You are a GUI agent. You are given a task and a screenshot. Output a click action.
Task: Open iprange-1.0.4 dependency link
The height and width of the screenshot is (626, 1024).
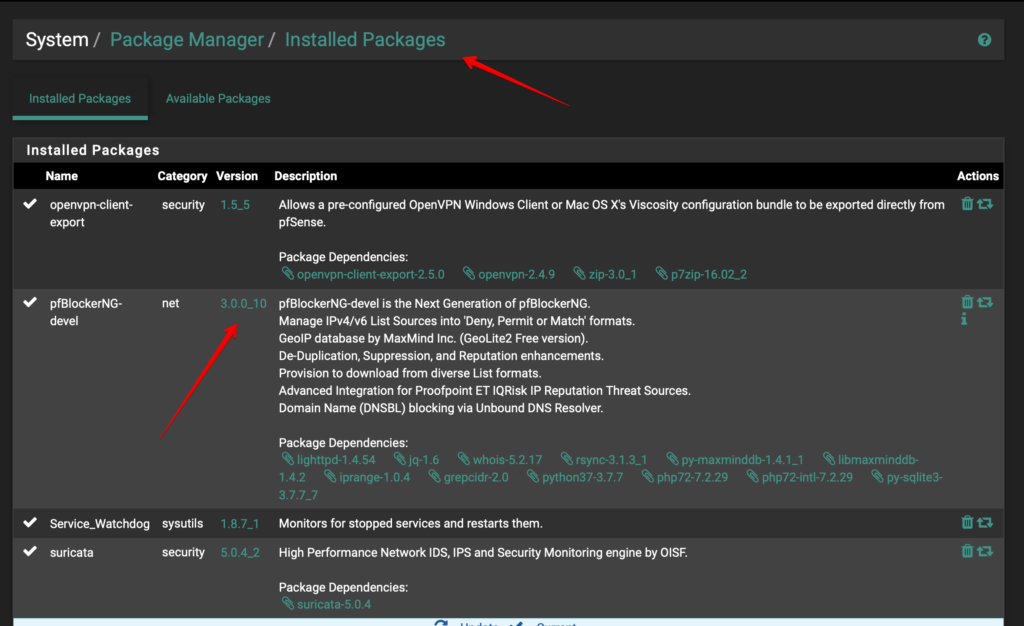point(367,477)
